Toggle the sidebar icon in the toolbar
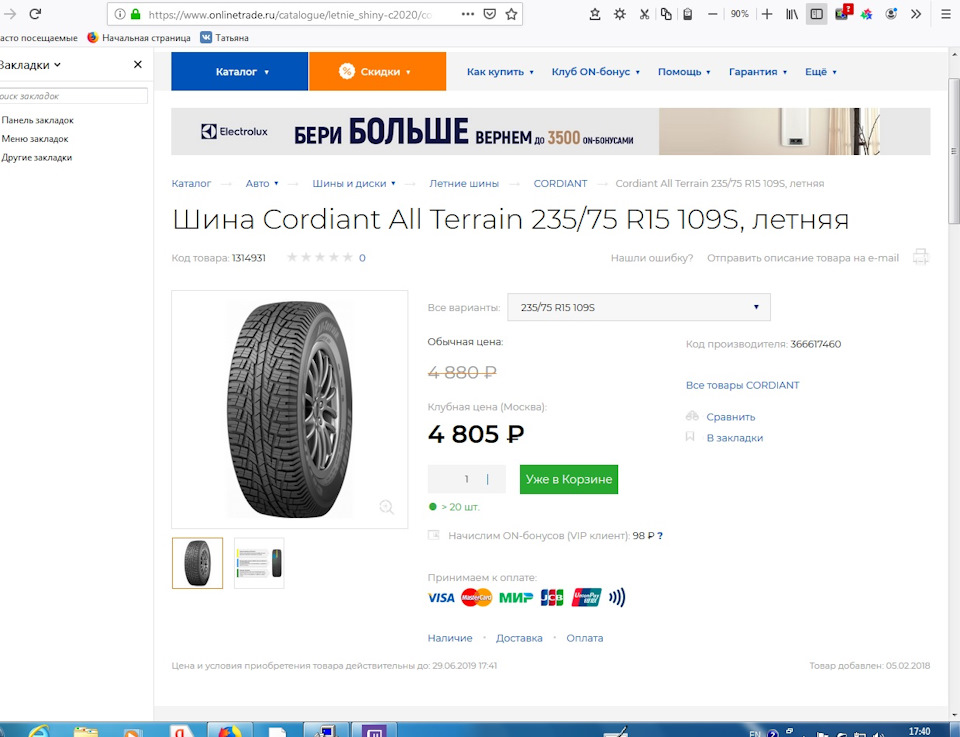Screen dimensions: 960x737 [x=817, y=14]
